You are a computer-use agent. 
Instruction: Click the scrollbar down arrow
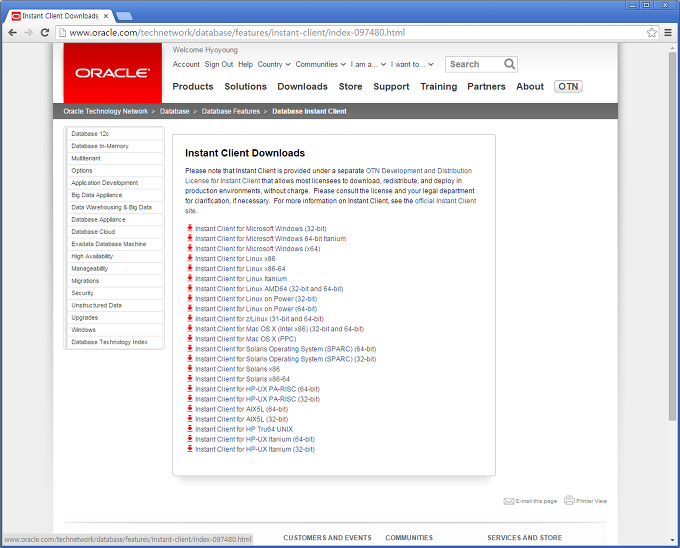pyautogui.click(x=672, y=540)
